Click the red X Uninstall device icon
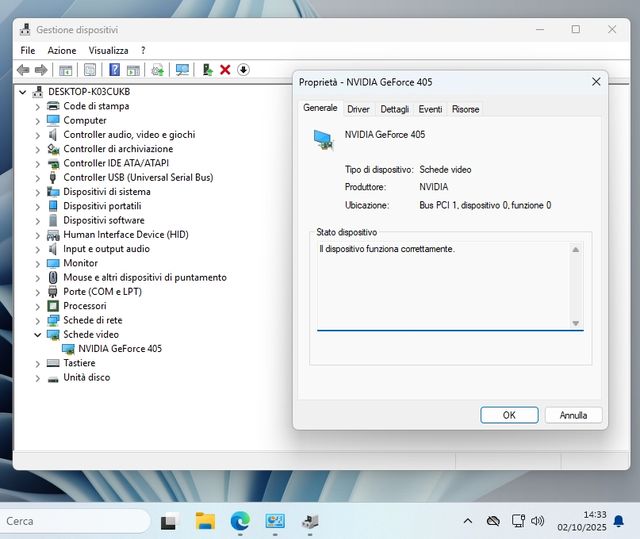Image resolution: width=640 pixels, height=539 pixels. coord(225,70)
